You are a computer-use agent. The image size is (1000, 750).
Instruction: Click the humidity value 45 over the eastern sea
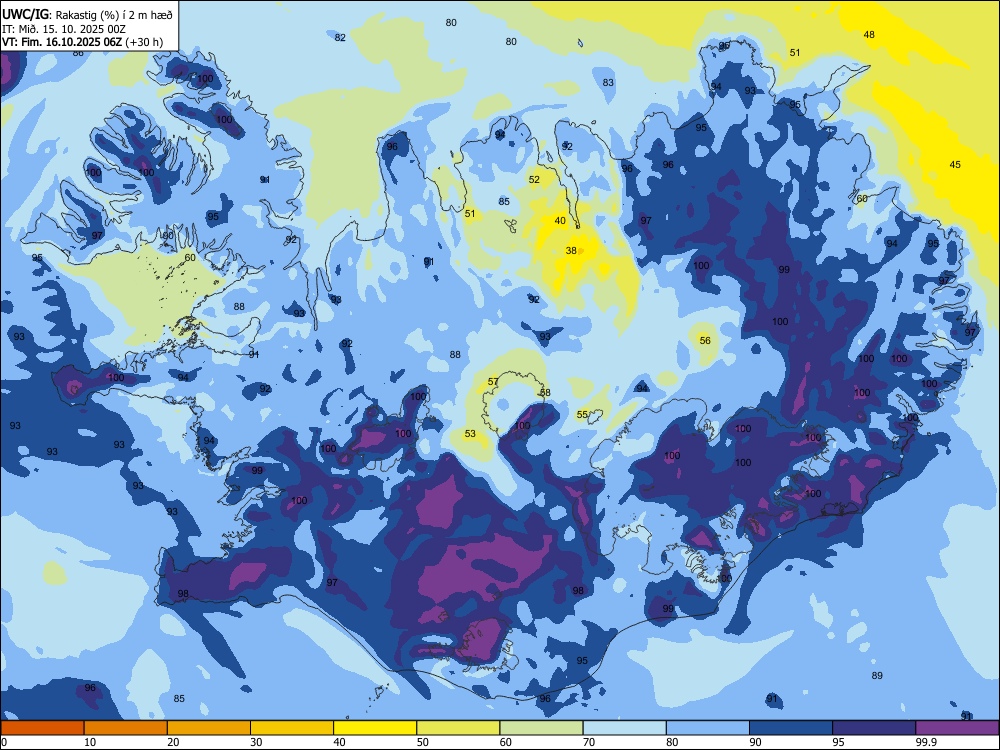pyautogui.click(x=955, y=165)
